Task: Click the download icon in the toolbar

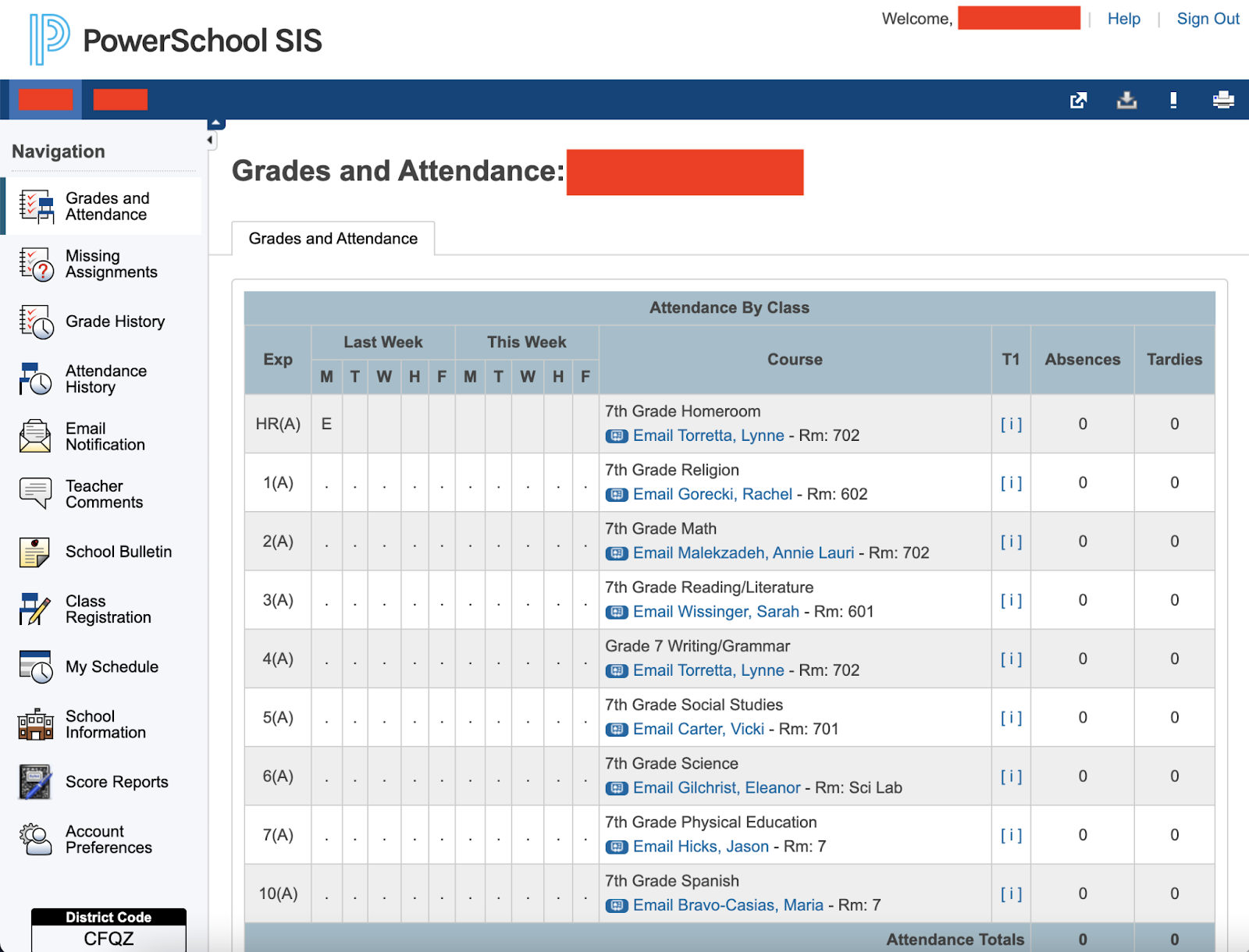Action: (1126, 100)
